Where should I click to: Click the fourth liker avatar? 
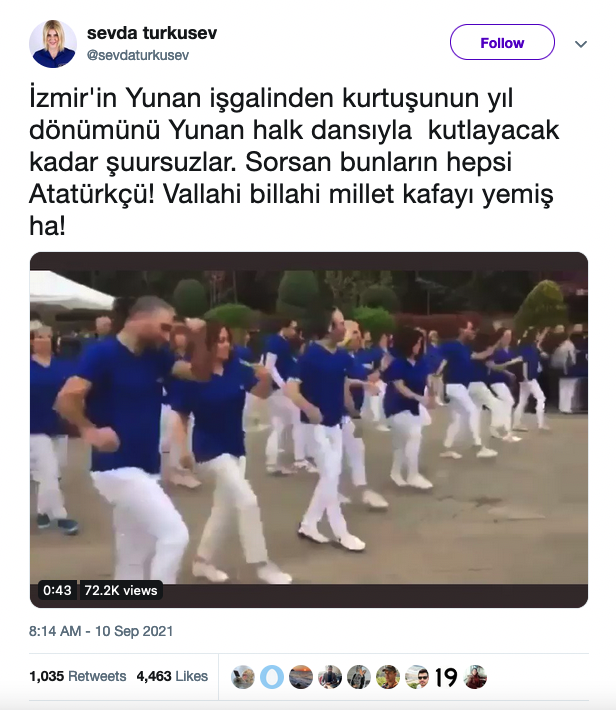click(330, 677)
